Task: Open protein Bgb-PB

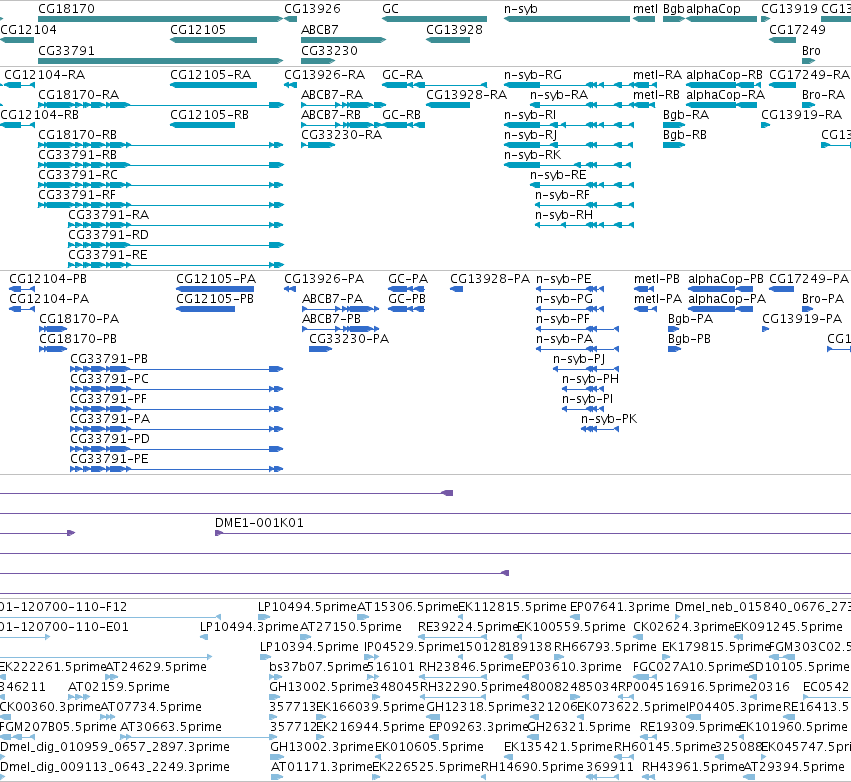Action: coord(689,339)
